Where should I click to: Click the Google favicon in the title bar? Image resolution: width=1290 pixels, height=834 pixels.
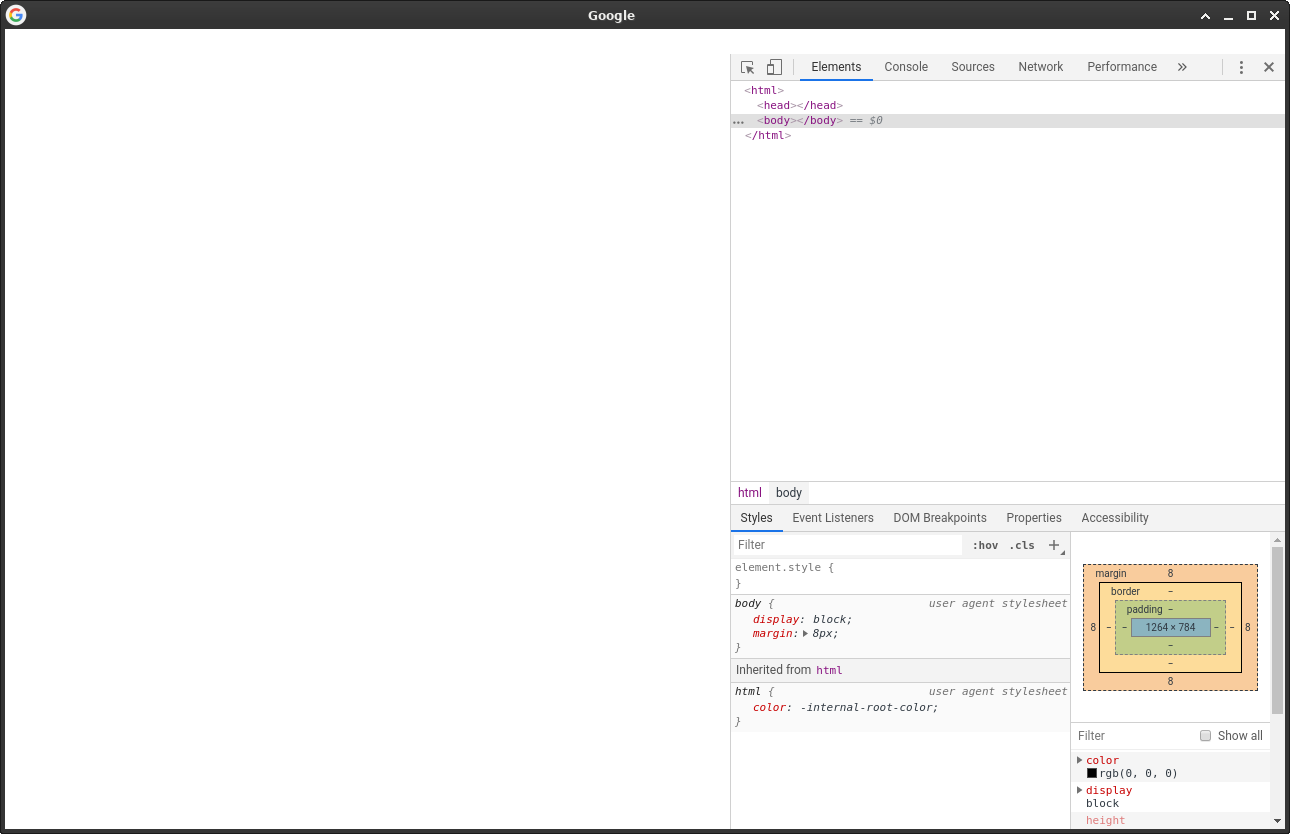[x=15, y=15]
